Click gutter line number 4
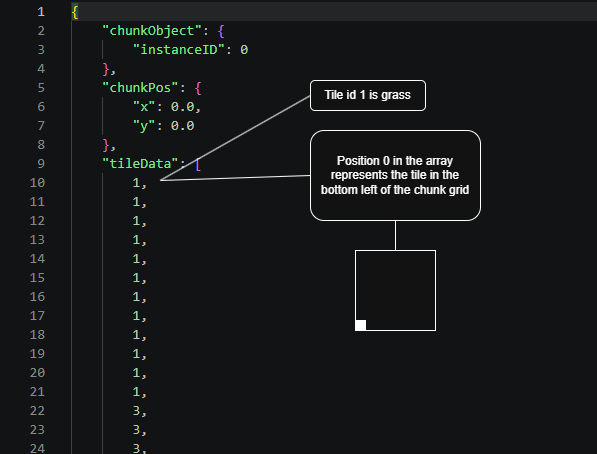The height and width of the screenshot is (454, 597). (x=41, y=69)
